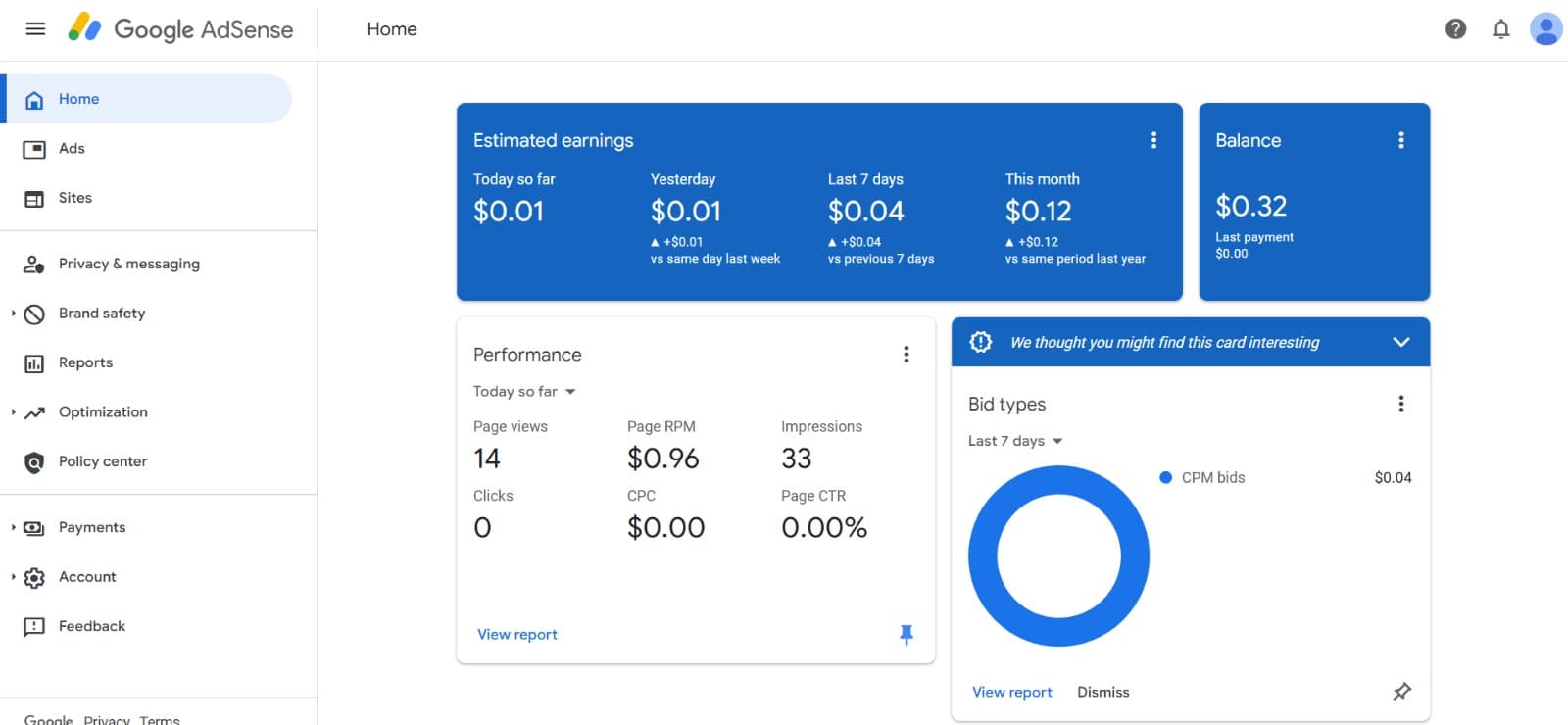
Task: Click the Page RPM $0.96 value
Action: (663, 459)
